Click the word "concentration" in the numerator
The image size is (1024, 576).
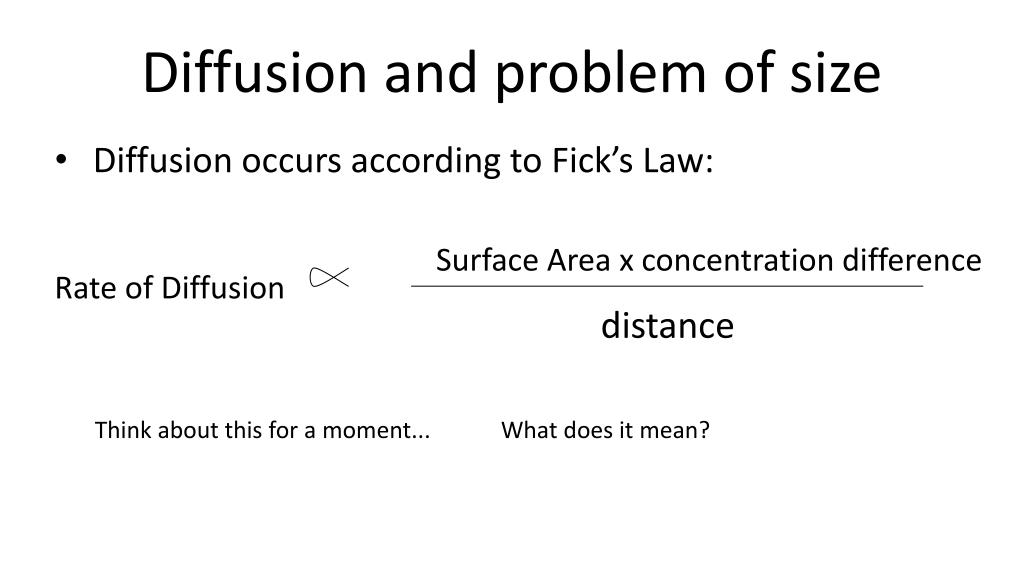737,261
